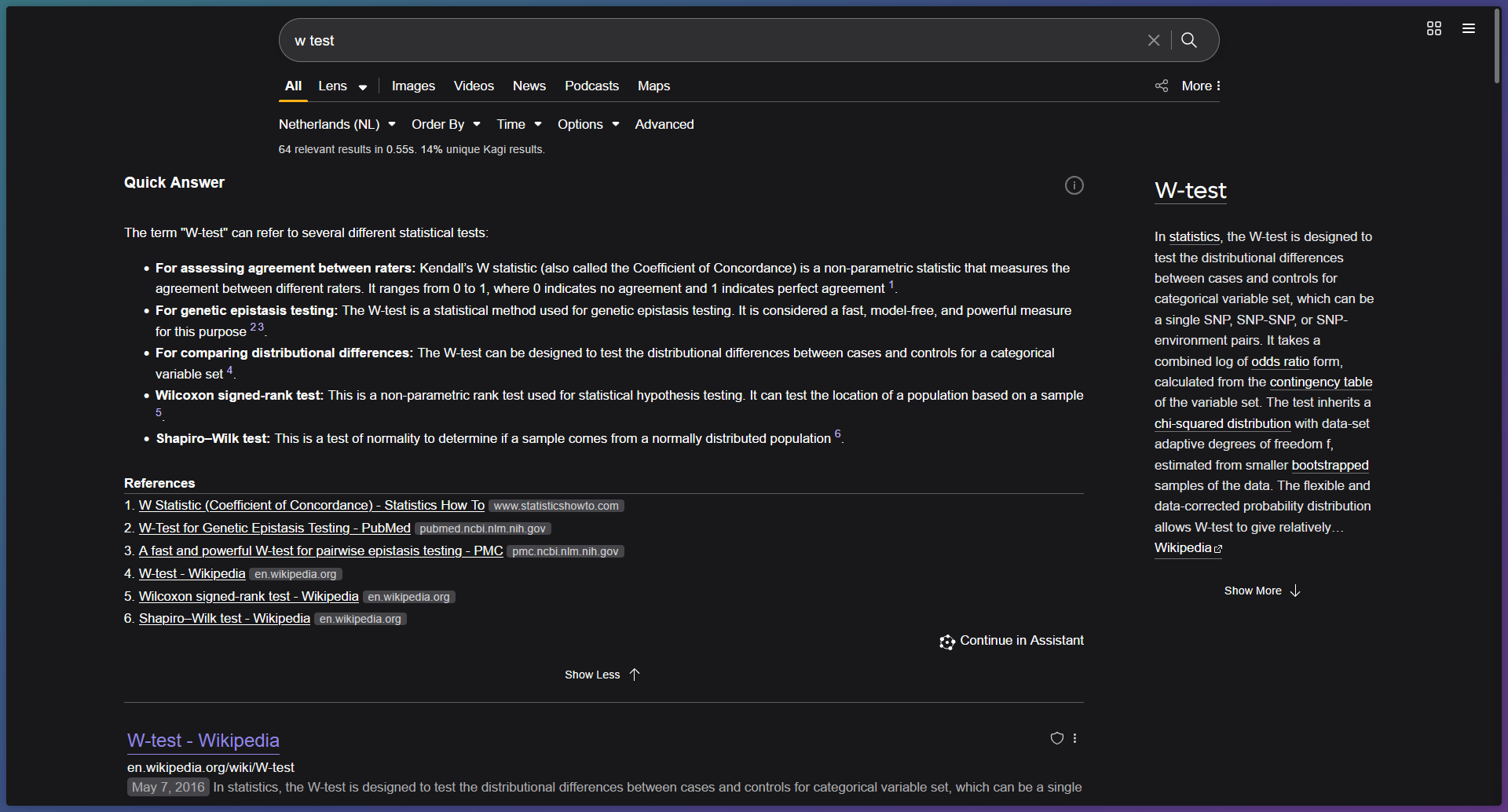
Task: Click the Advanced search link
Action: tap(664, 124)
